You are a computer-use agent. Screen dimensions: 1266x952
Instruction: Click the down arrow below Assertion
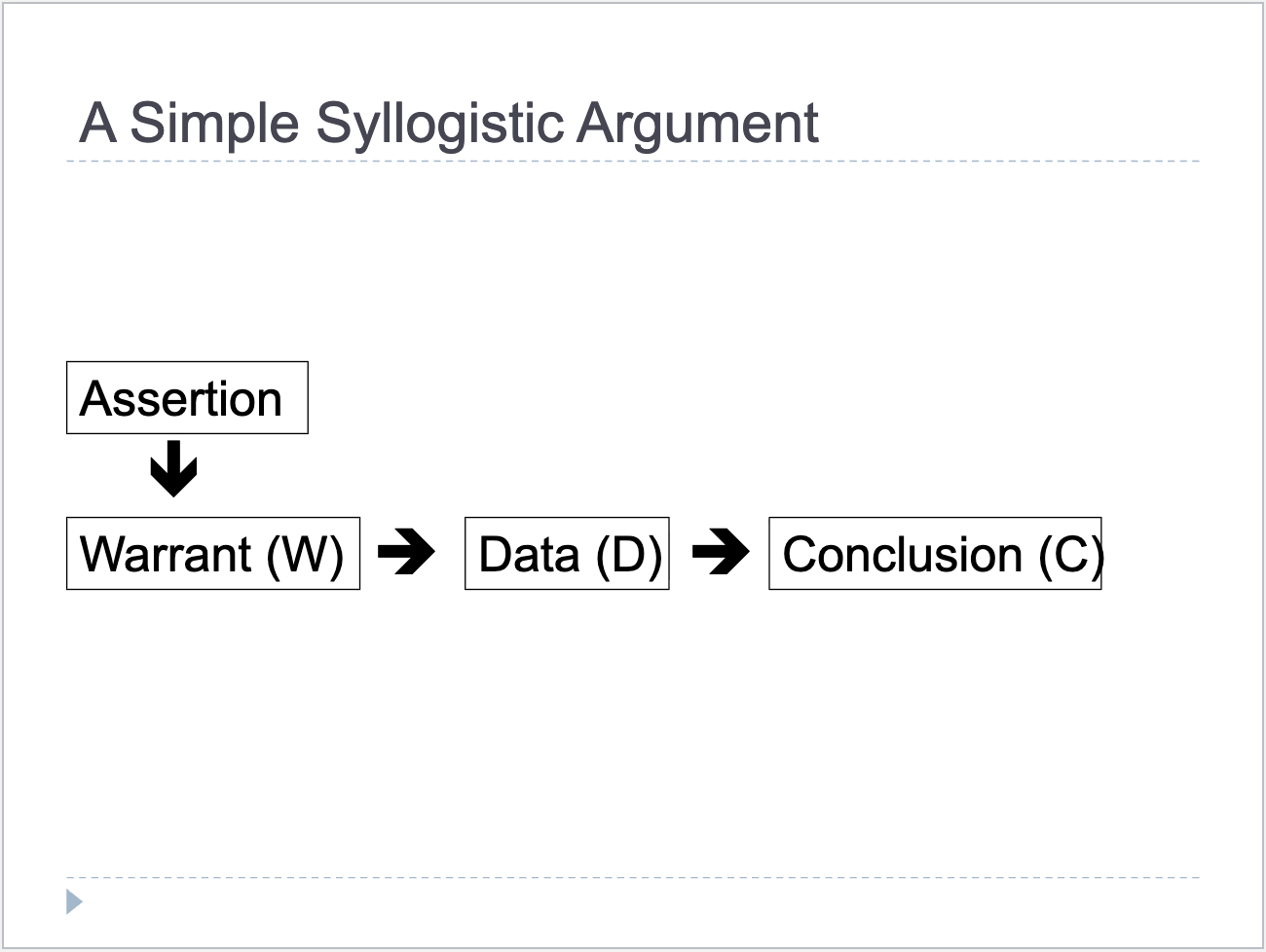click(x=173, y=468)
